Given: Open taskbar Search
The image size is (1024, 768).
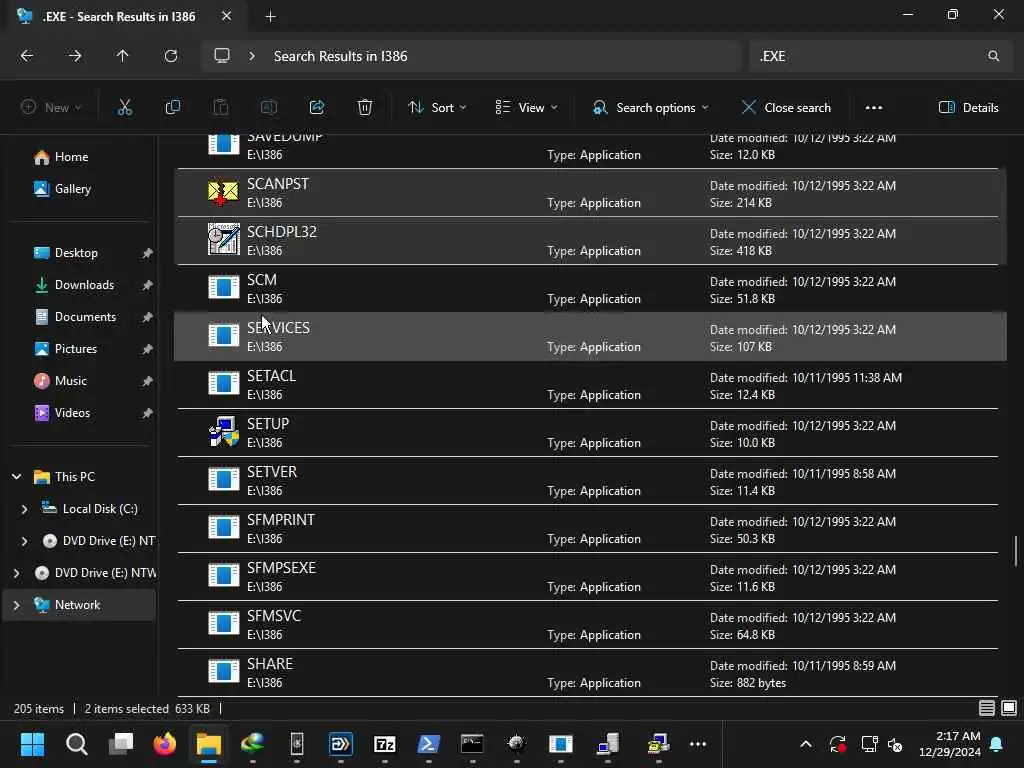Looking at the screenshot, I should click(x=76, y=744).
